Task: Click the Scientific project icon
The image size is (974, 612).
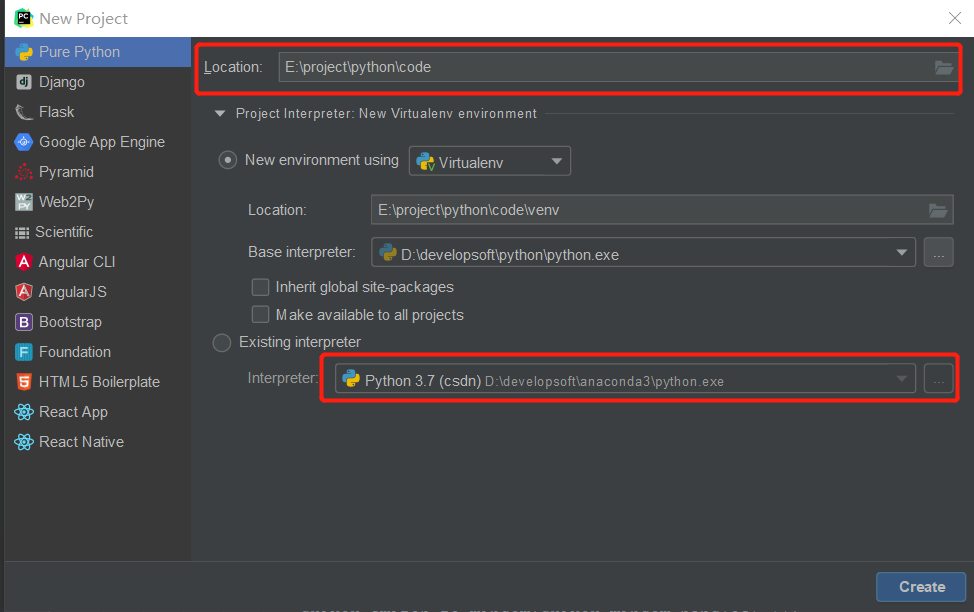Action: pos(22,232)
